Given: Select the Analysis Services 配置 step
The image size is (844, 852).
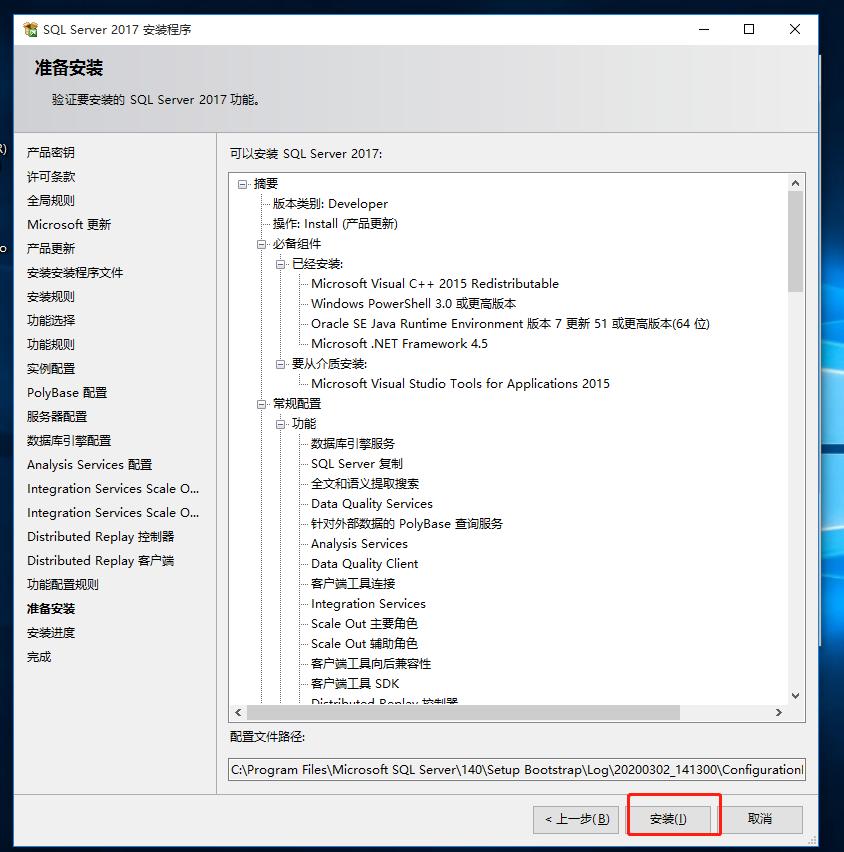Looking at the screenshot, I should pos(90,465).
